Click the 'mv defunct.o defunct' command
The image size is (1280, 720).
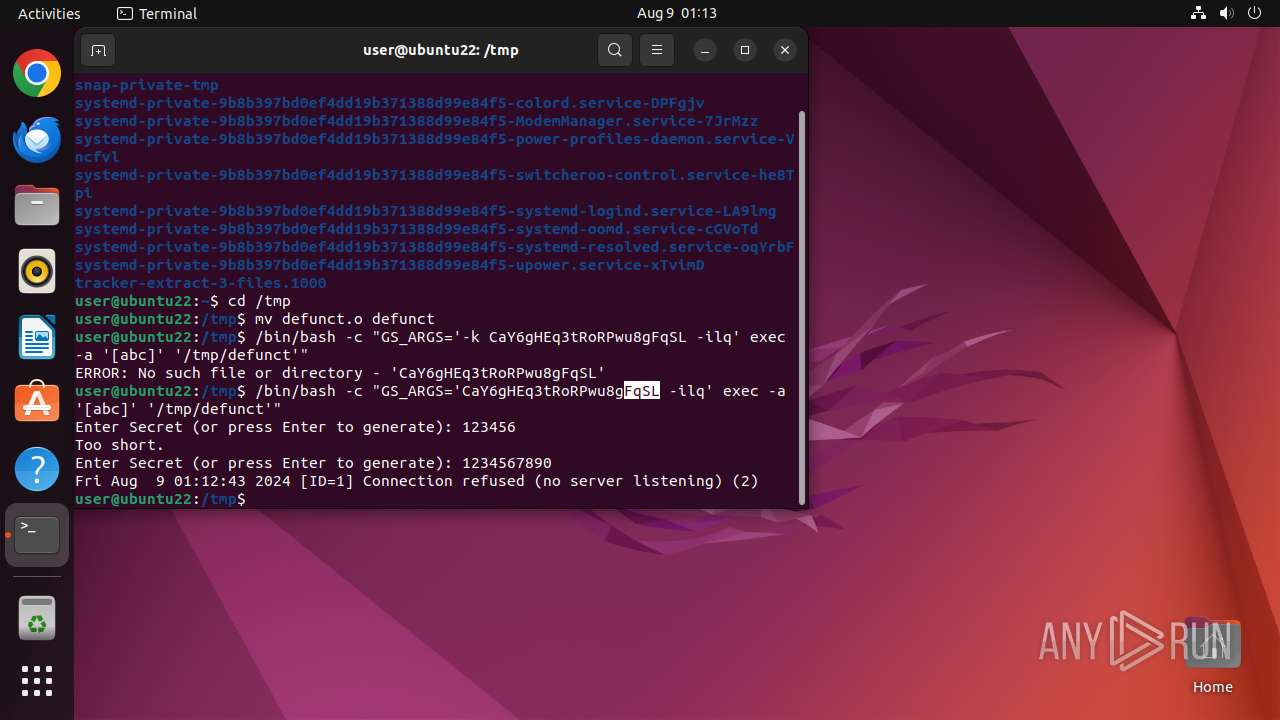pyautogui.click(x=344, y=319)
